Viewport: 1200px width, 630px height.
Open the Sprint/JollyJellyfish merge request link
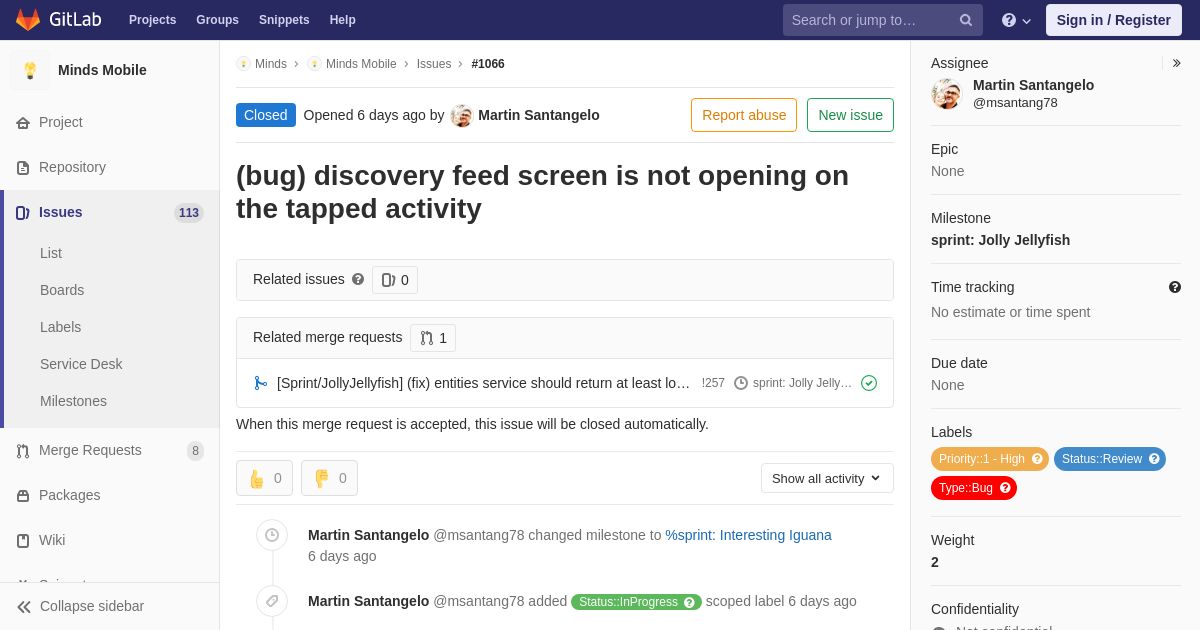483,383
